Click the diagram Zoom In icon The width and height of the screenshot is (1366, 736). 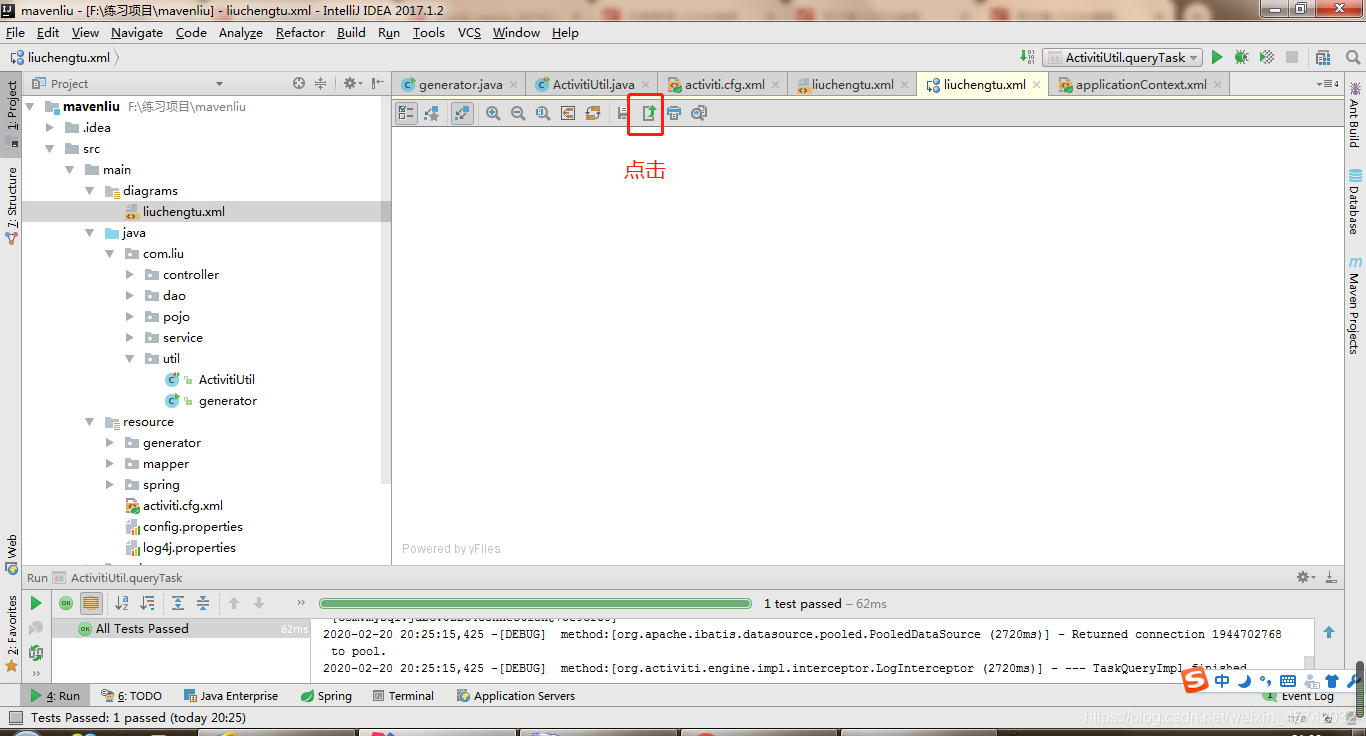493,113
